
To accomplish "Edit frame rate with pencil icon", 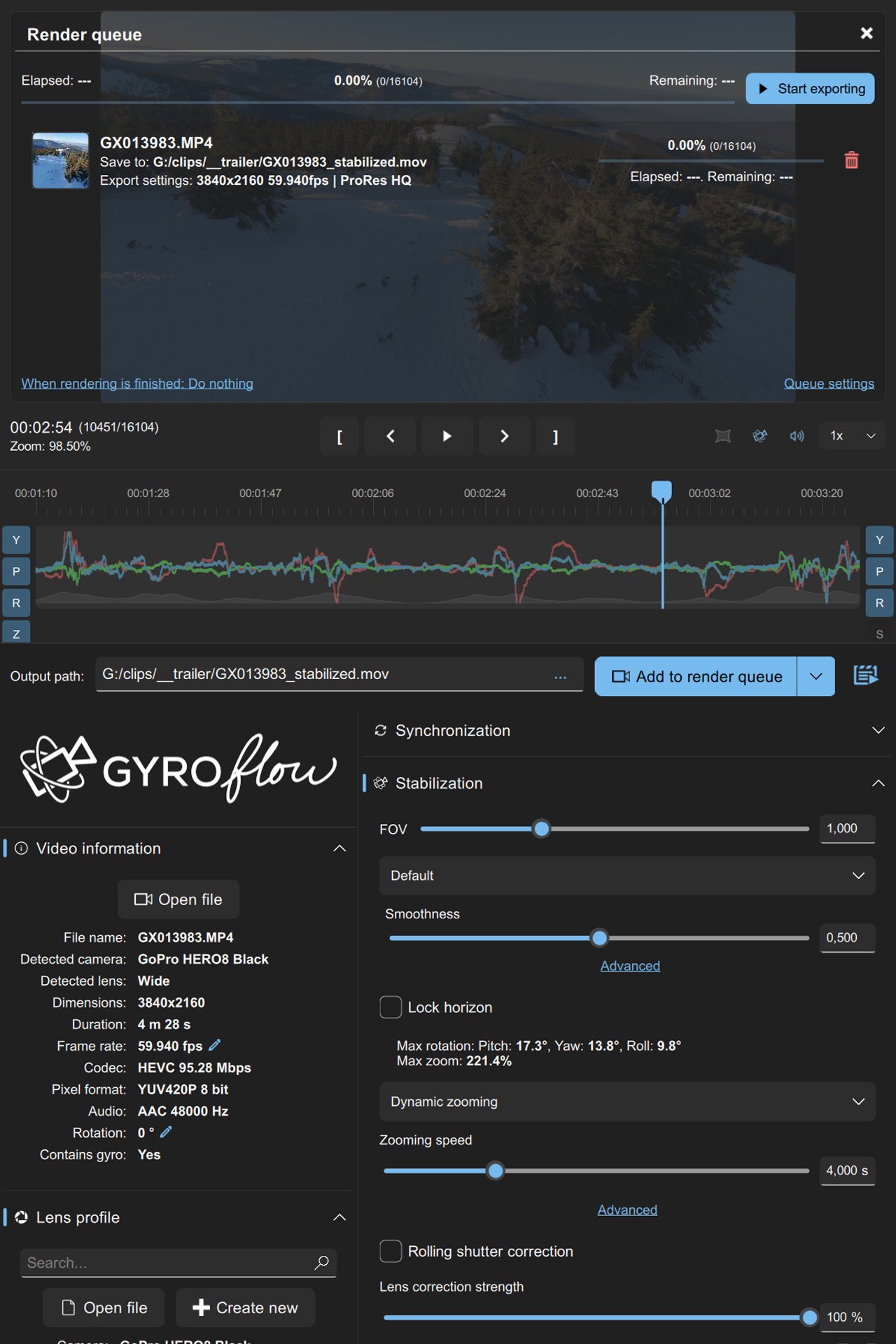I will 215,1045.
